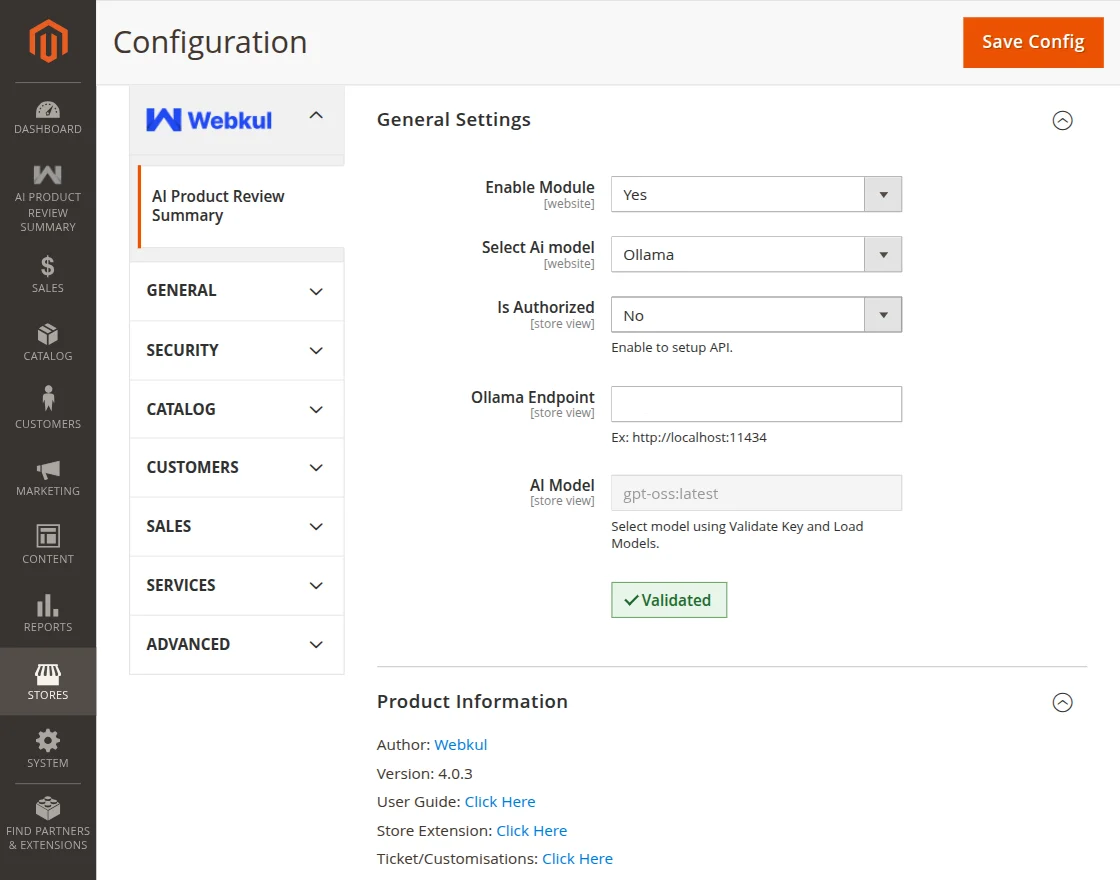The image size is (1120, 880).
Task: Click the Magento logo icon
Action: (x=48, y=41)
